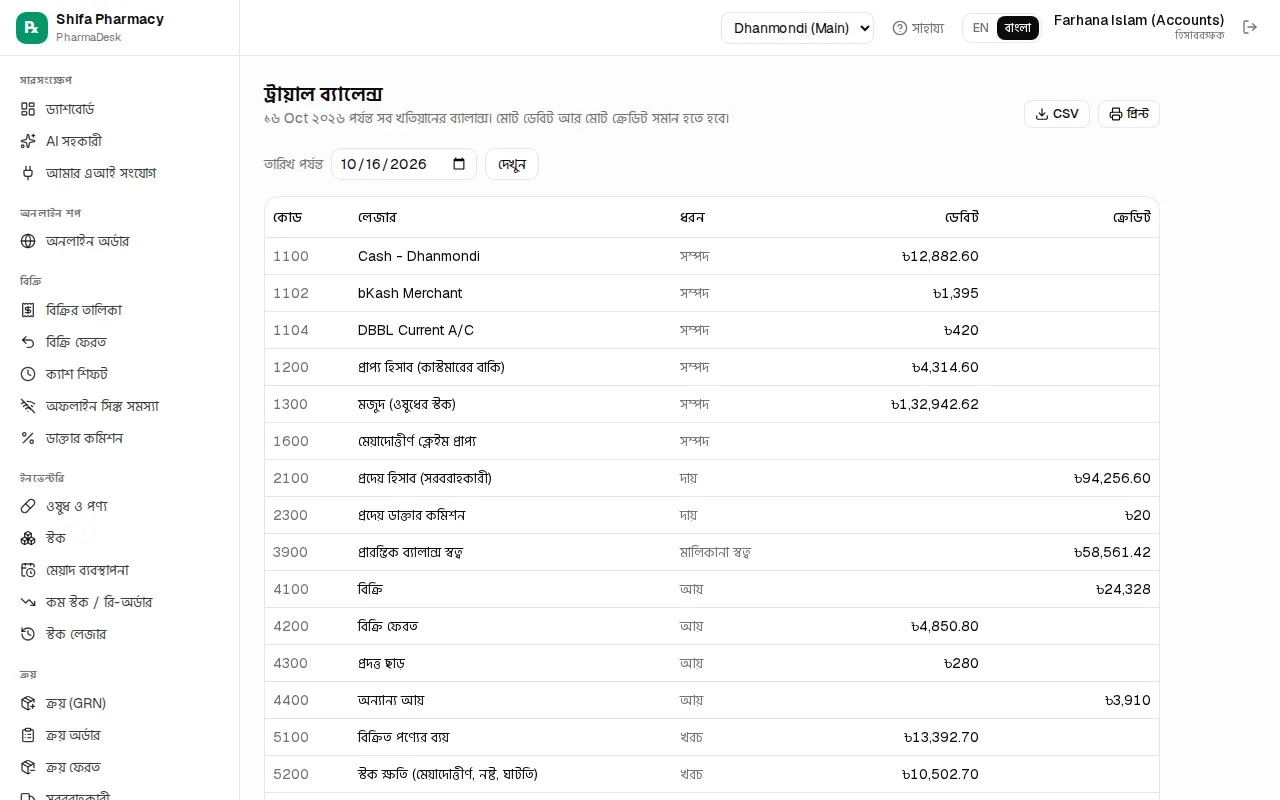Image resolution: width=1280 pixels, height=800 pixels.
Task: Click the অনলাইন অর্ডার globe icon
Action: point(28,241)
